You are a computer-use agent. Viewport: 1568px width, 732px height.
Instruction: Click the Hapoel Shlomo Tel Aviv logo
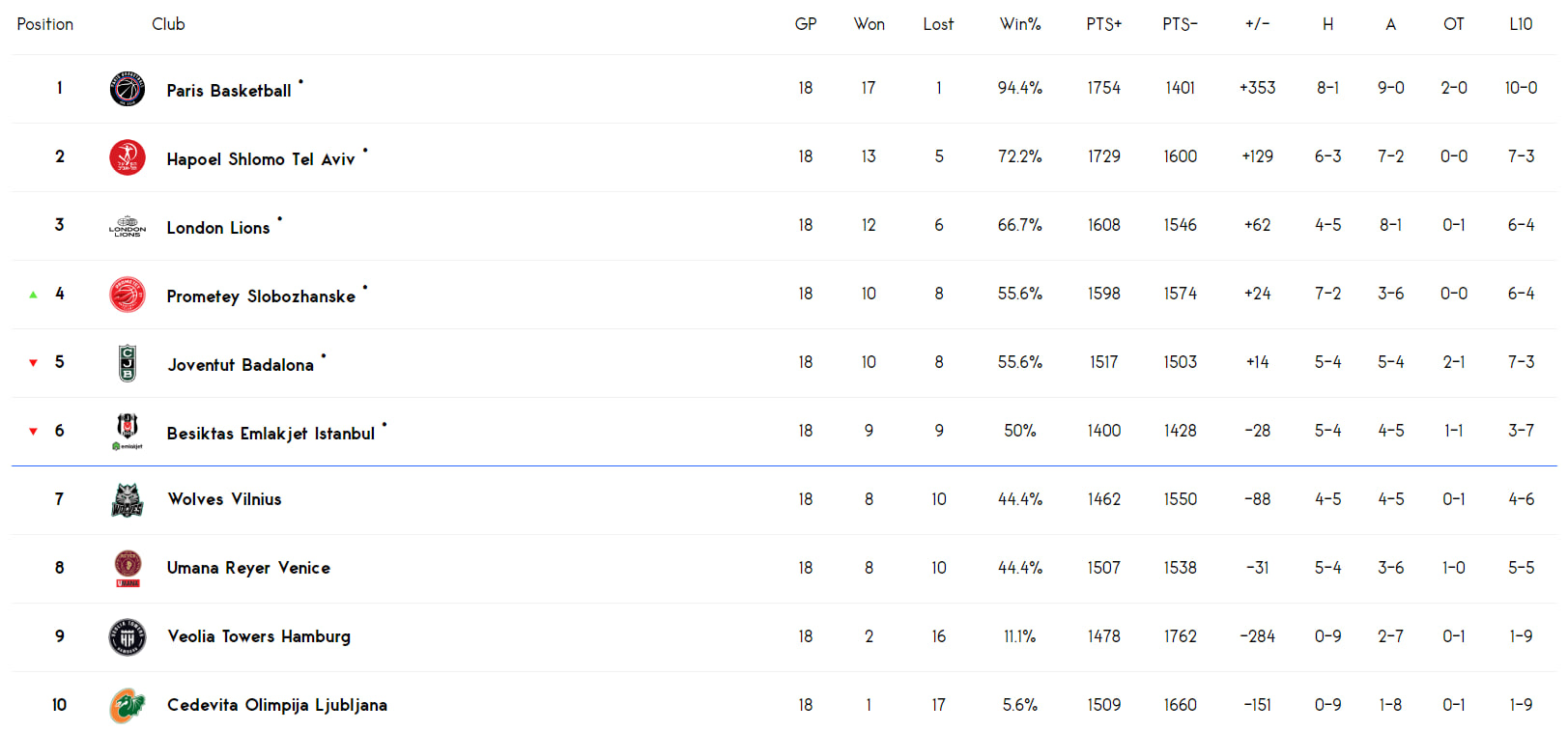click(128, 157)
